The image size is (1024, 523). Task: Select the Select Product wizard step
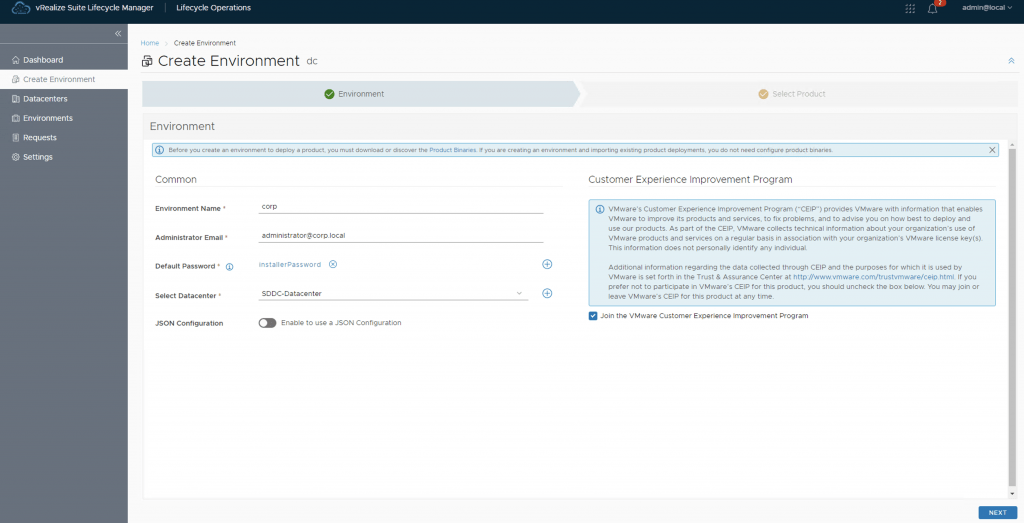(797, 94)
